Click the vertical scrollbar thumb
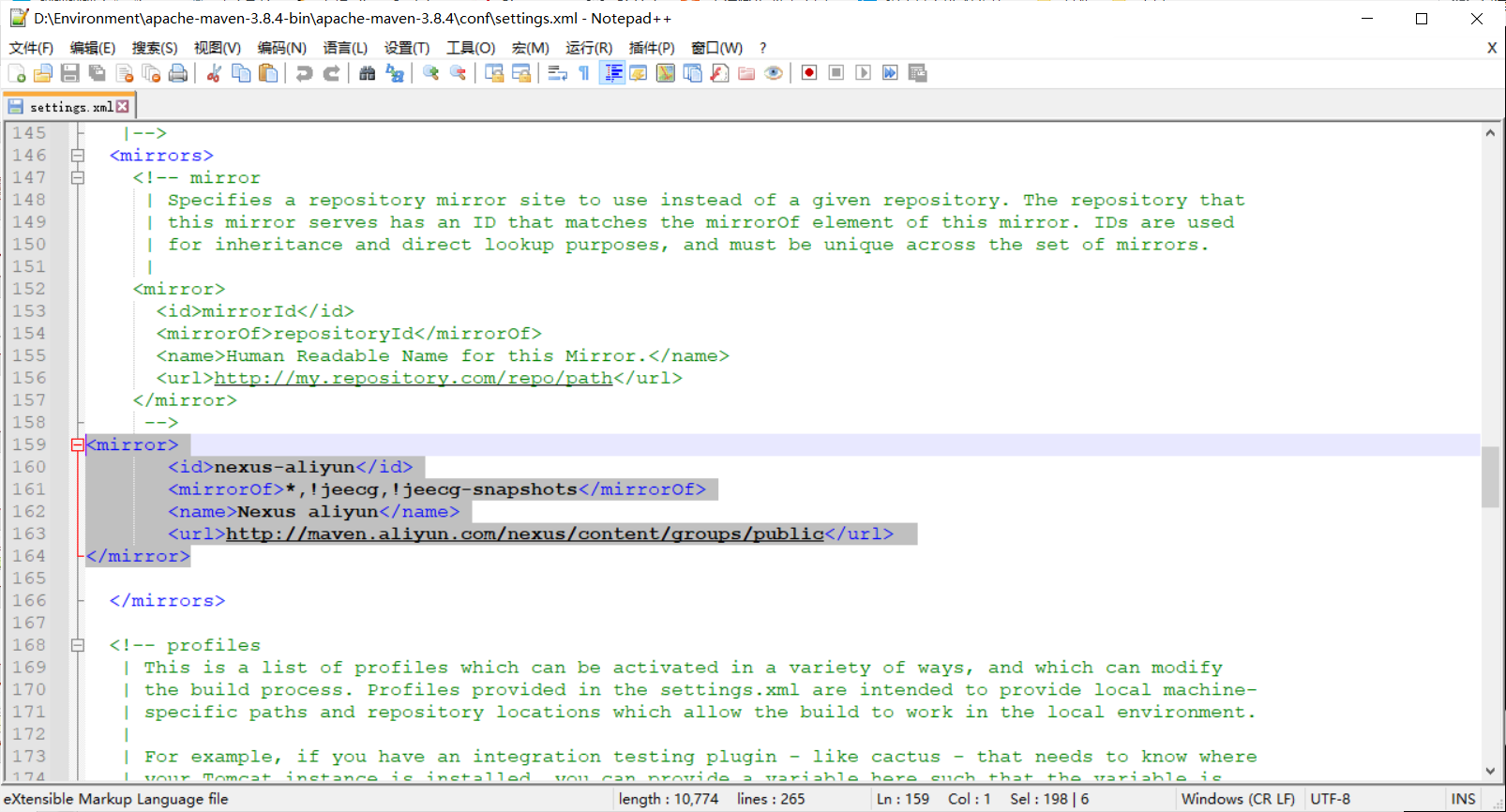 coord(1490,477)
